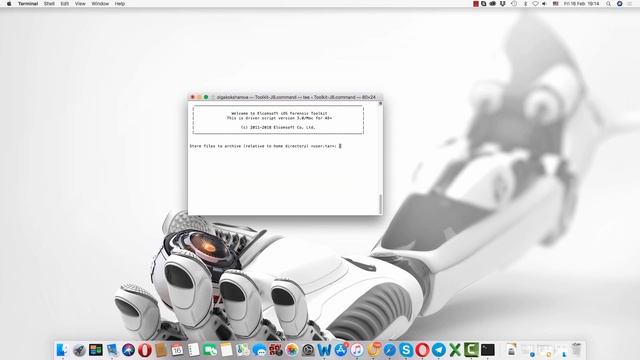Launch Microsoft Excel from the Dock
Viewport: 640px width, 360px height.
pos(455,350)
